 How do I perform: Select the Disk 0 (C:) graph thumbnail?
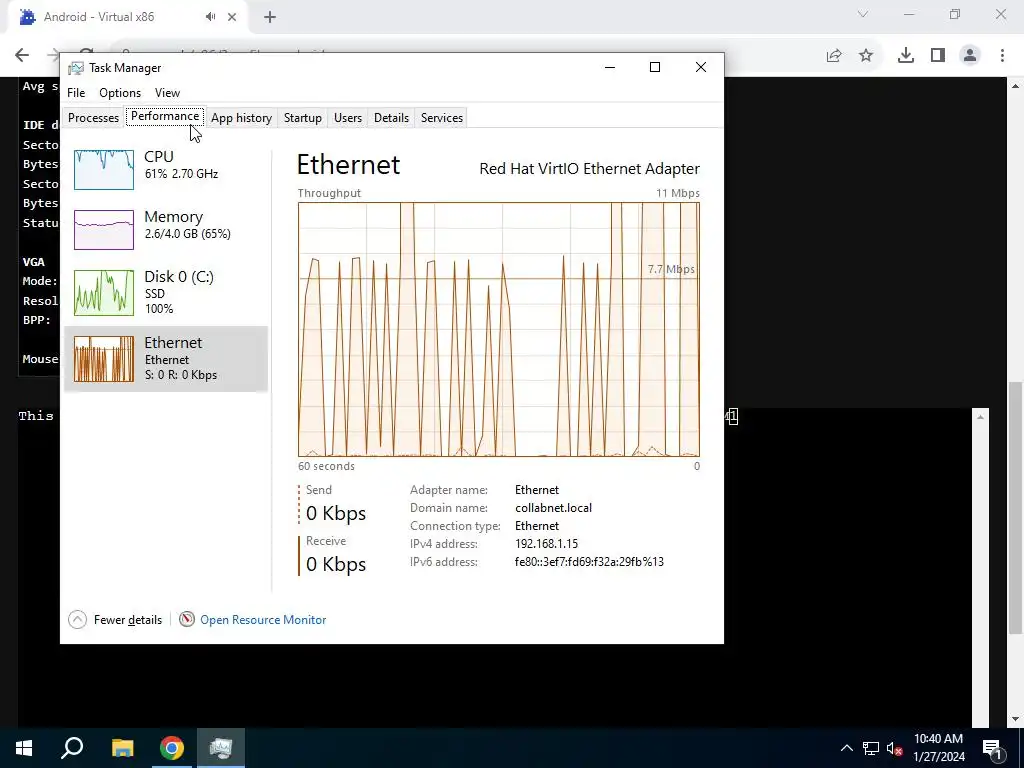click(x=104, y=293)
